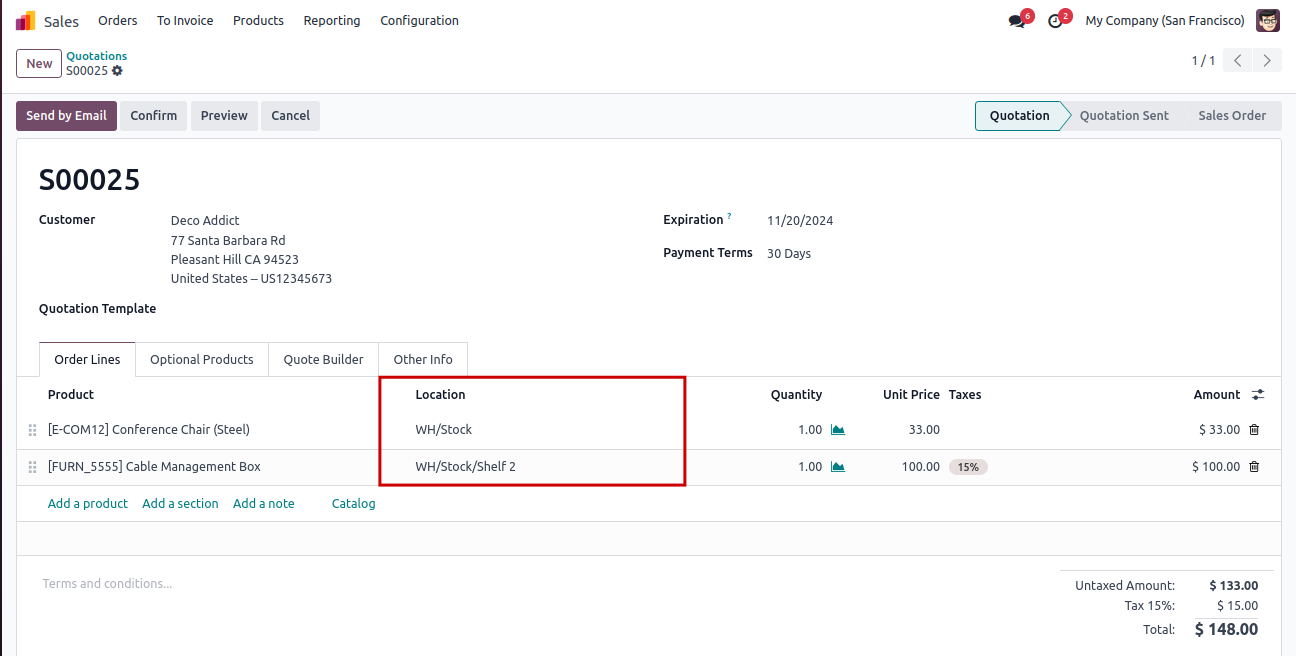Open the Orders menu
Screen dimensions: 1296x656
coord(118,20)
